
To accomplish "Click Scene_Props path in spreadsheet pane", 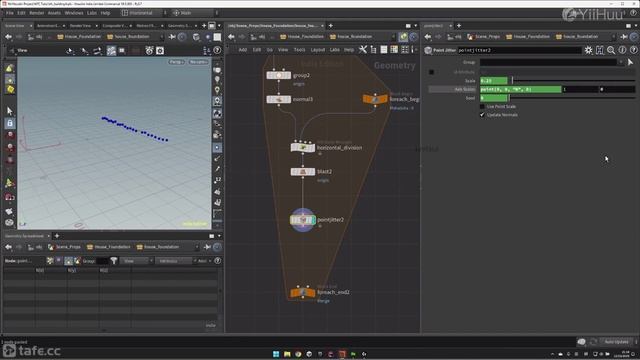I will pos(64,247).
